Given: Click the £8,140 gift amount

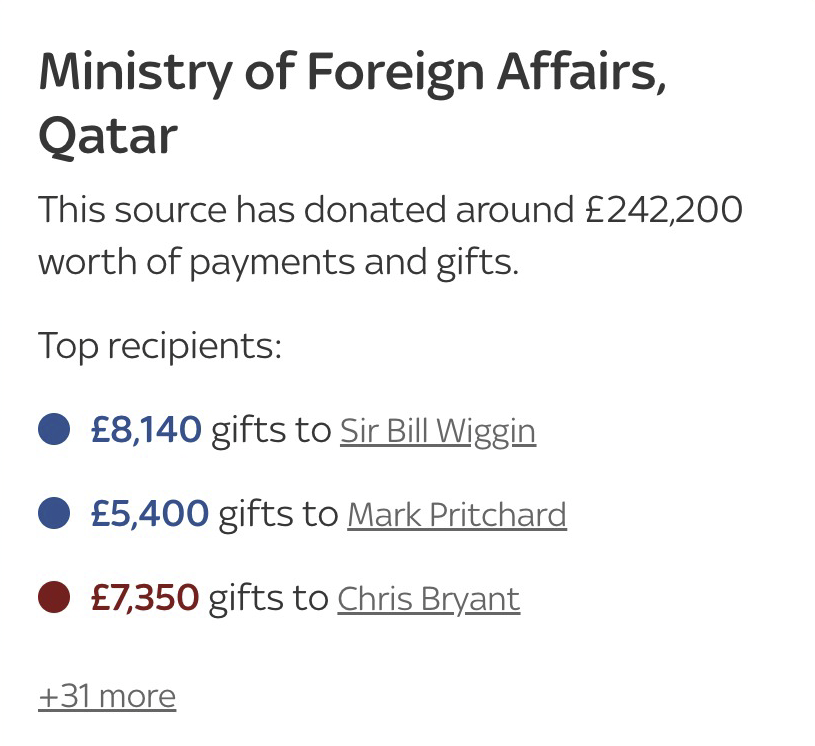Looking at the screenshot, I should (146, 430).
